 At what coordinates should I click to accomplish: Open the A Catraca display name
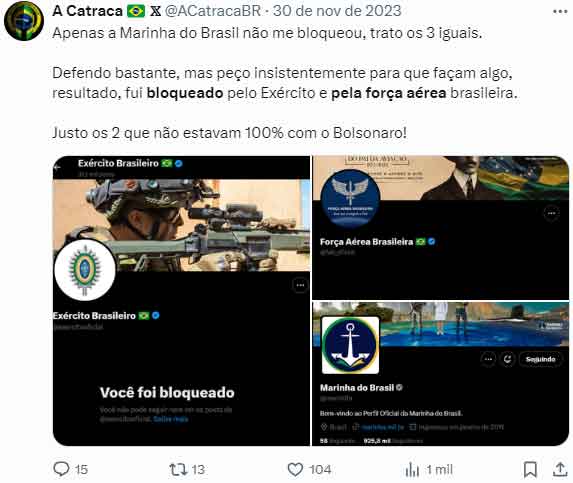[87, 11]
